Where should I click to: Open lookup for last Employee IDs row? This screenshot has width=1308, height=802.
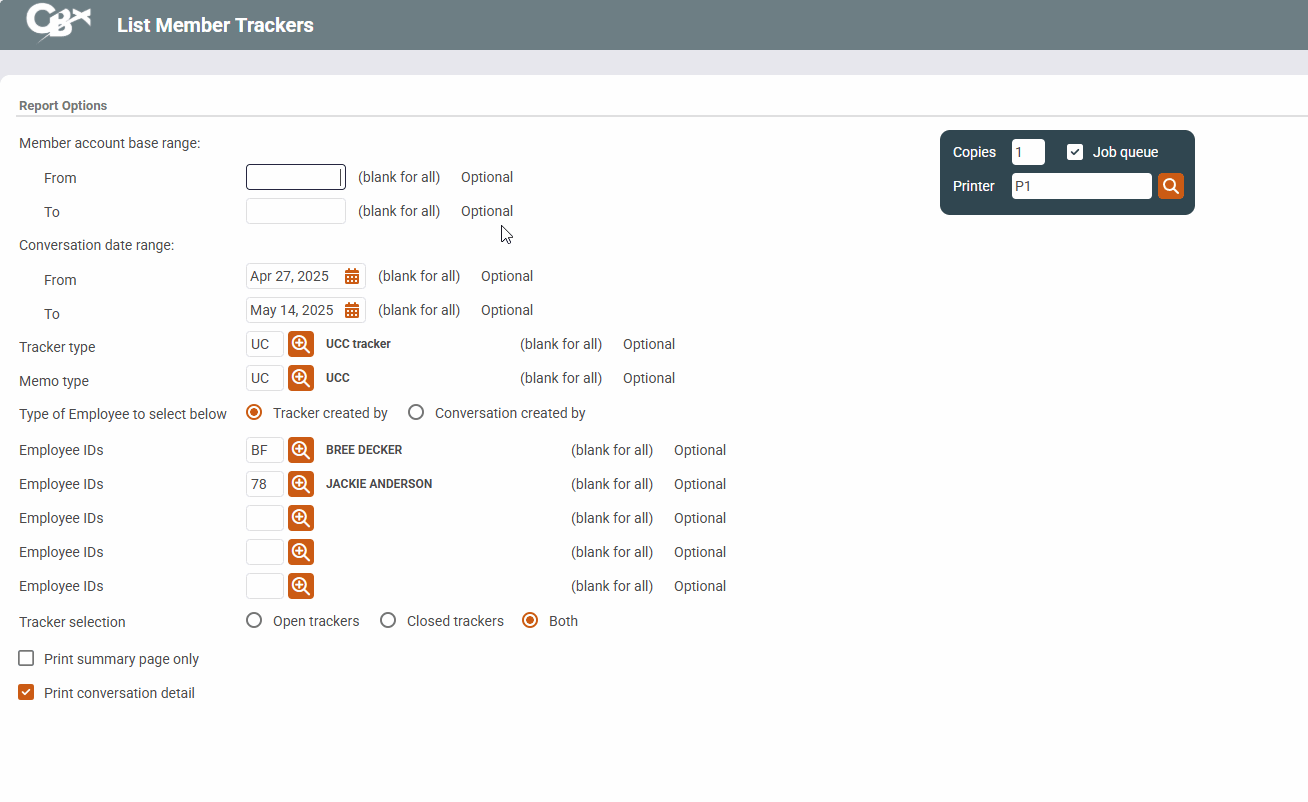301,586
